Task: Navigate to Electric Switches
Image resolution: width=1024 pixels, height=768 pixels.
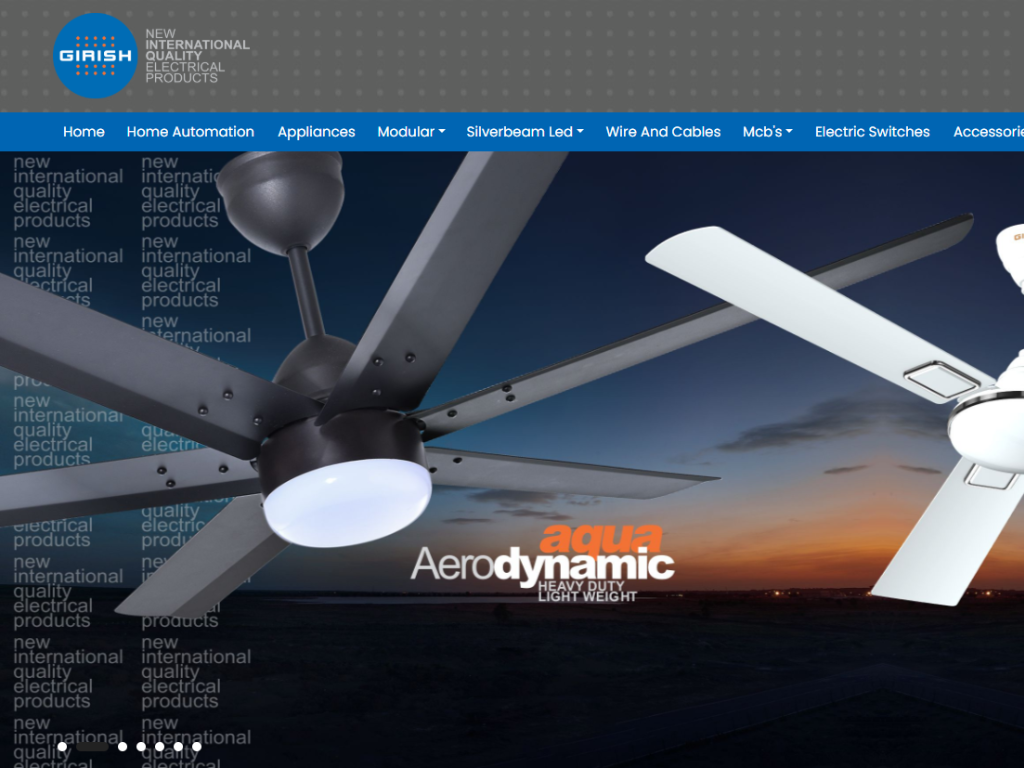Action: [x=872, y=132]
